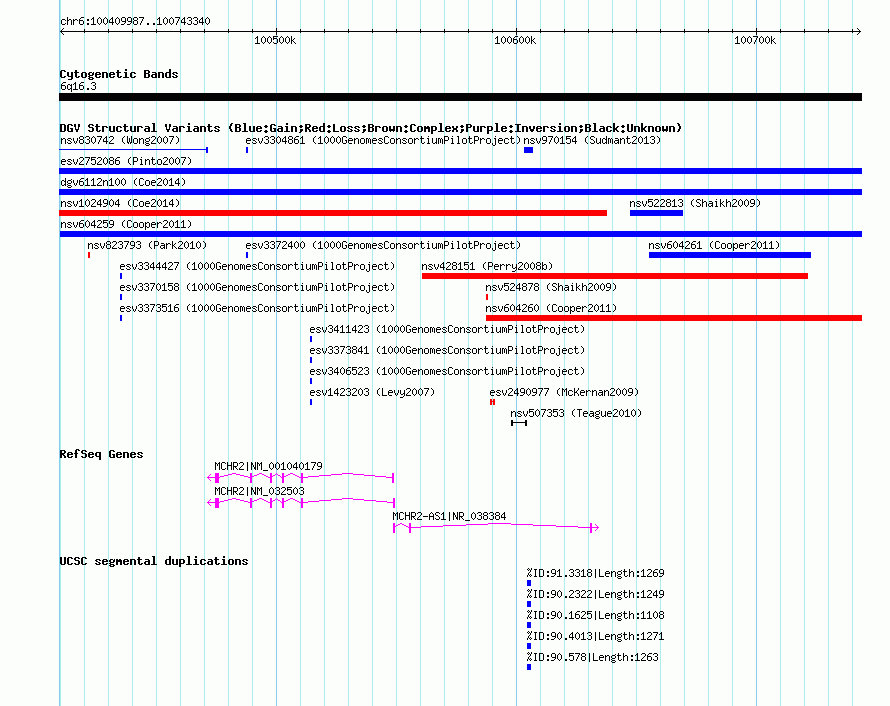Open duplication %ID:91.3318|Length:1269
The width and height of the screenshot is (890, 706).
click(595, 573)
